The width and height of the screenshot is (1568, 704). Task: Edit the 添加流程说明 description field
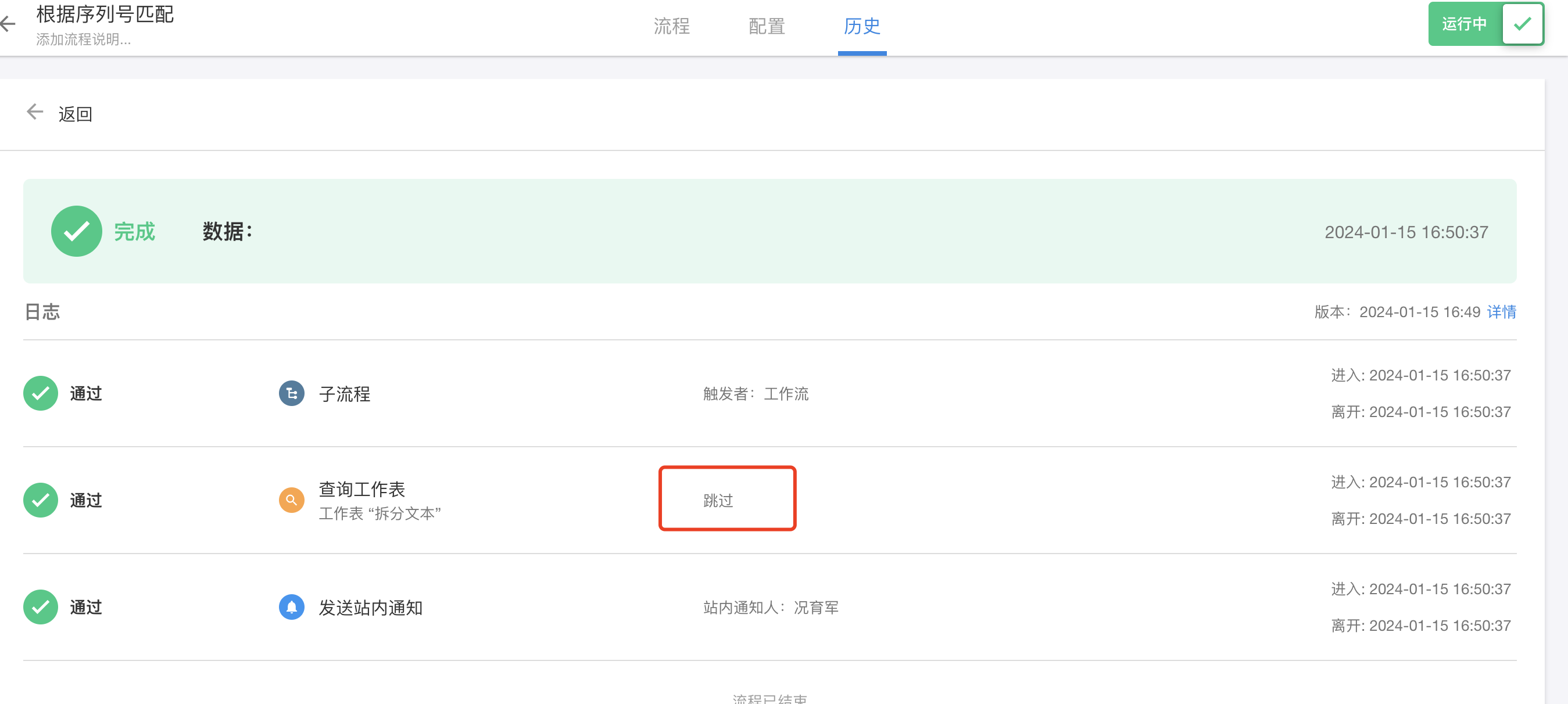coord(83,40)
